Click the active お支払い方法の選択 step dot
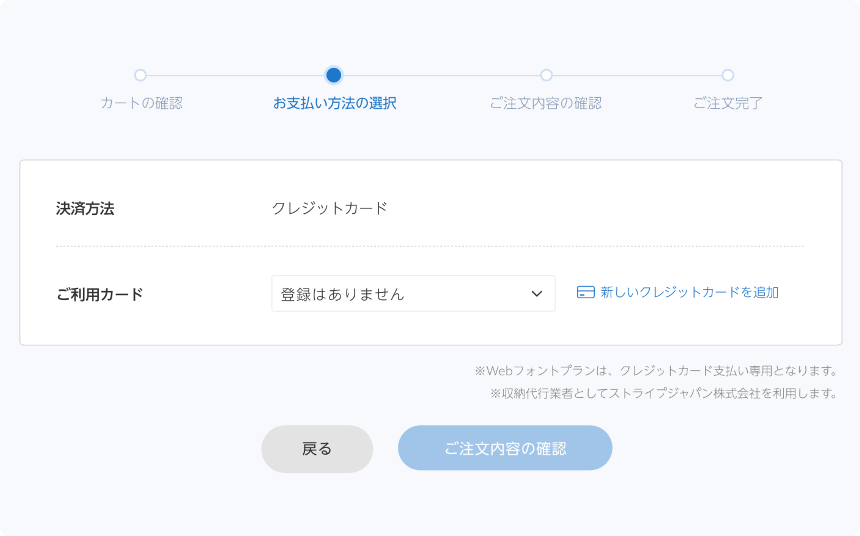Screen dimensions: 860x536 [334, 75]
